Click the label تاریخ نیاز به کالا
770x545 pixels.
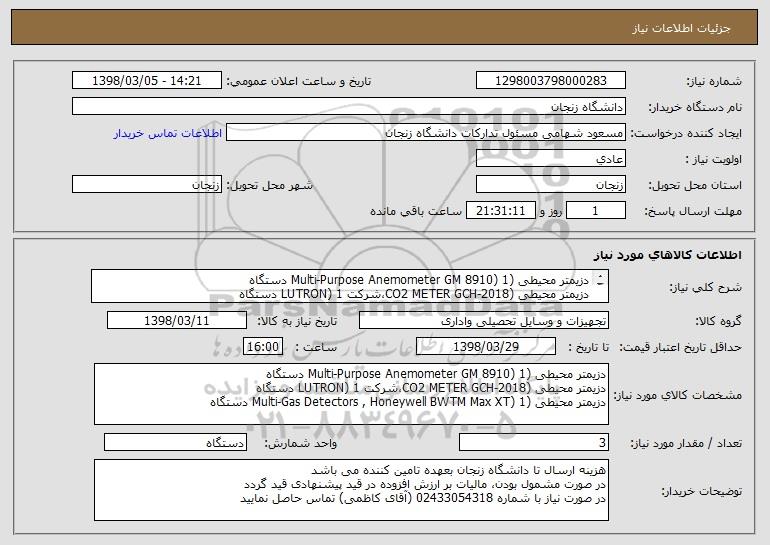pyautogui.click(x=297, y=321)
